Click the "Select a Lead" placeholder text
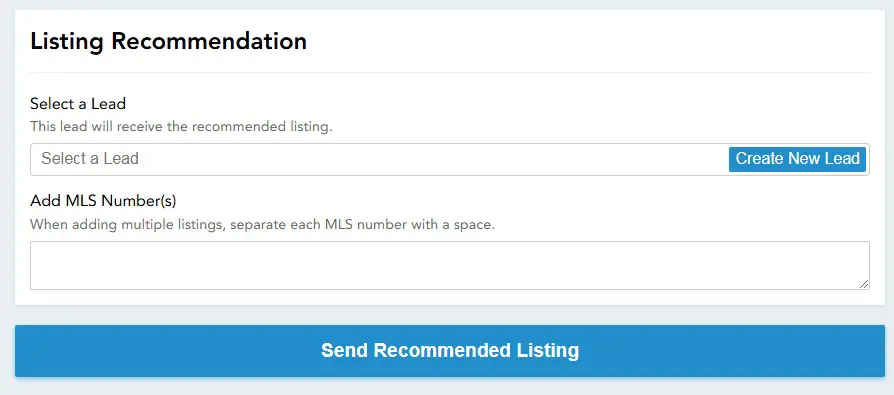 click(x=90, y=158)
